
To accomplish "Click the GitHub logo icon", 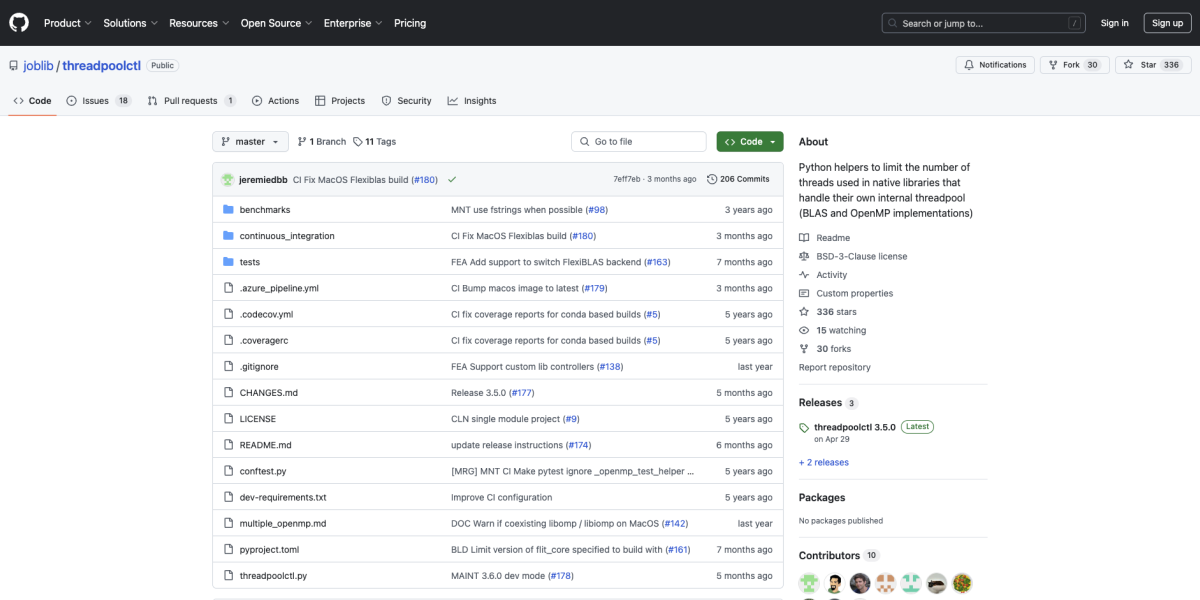I will coord(20,23).
